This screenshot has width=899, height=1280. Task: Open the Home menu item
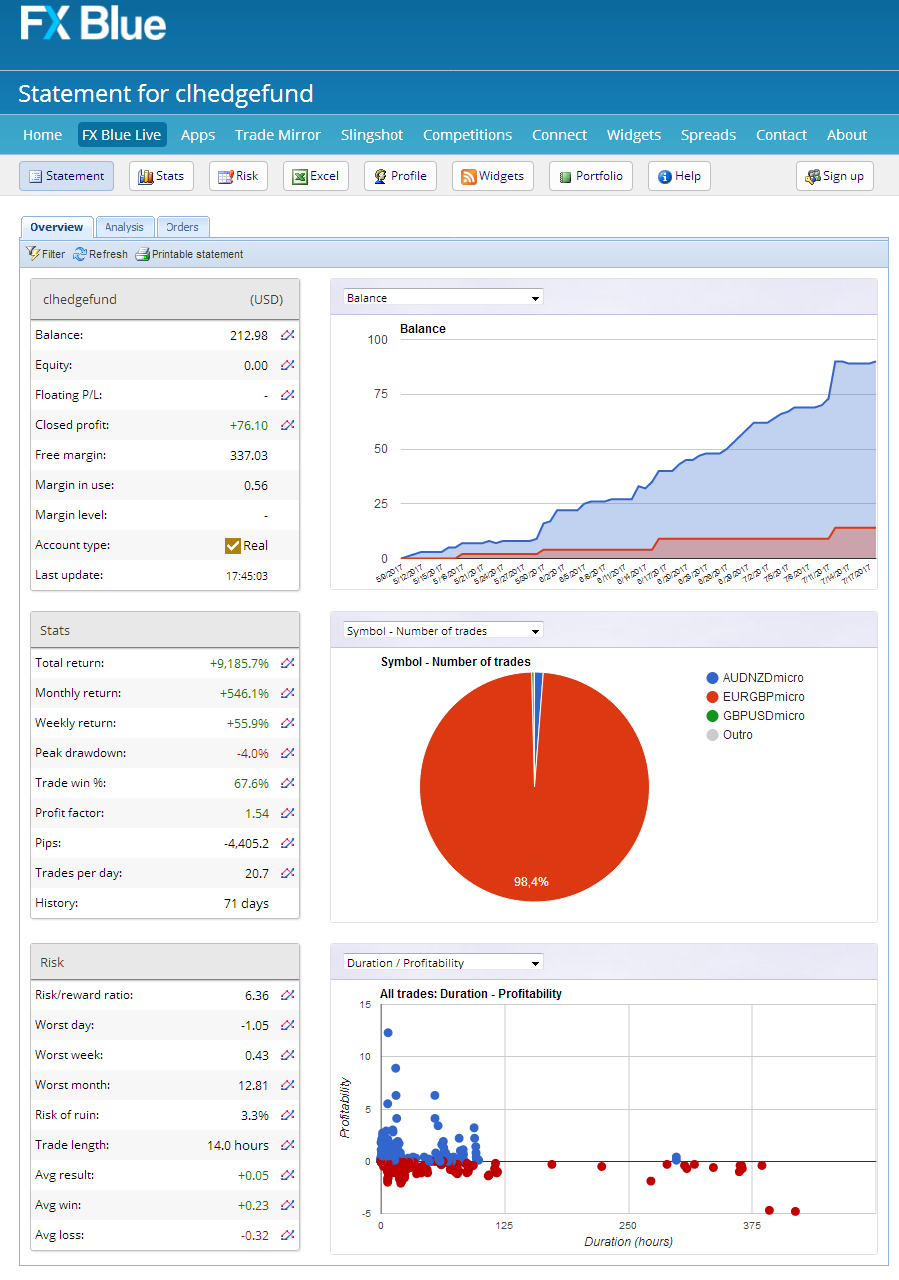tap(43, 135)
